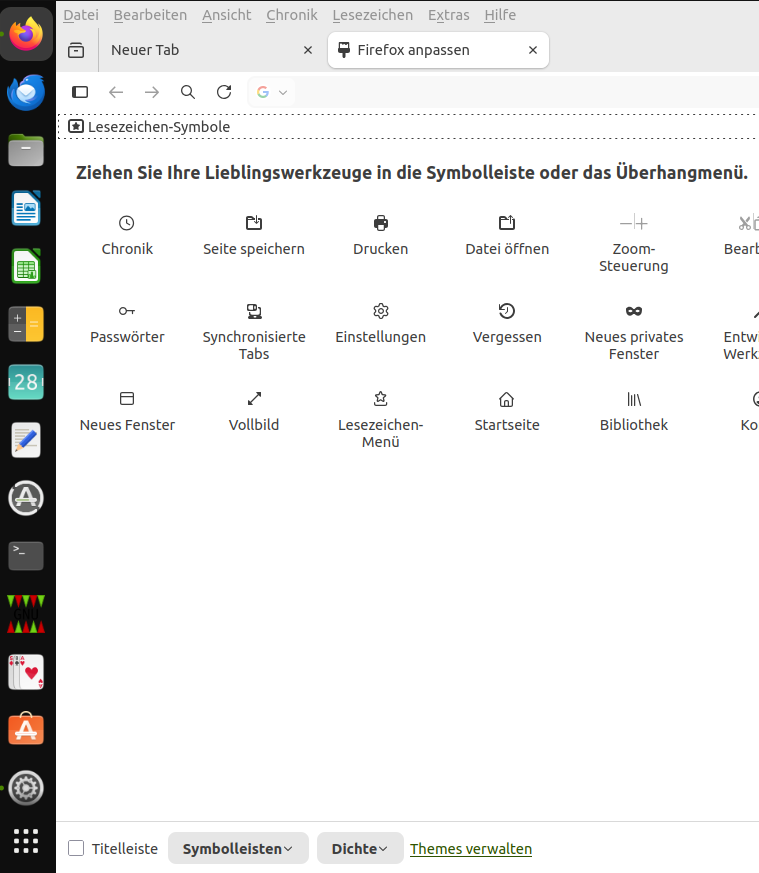Click the Chronik clock icon

coord(127,223)
